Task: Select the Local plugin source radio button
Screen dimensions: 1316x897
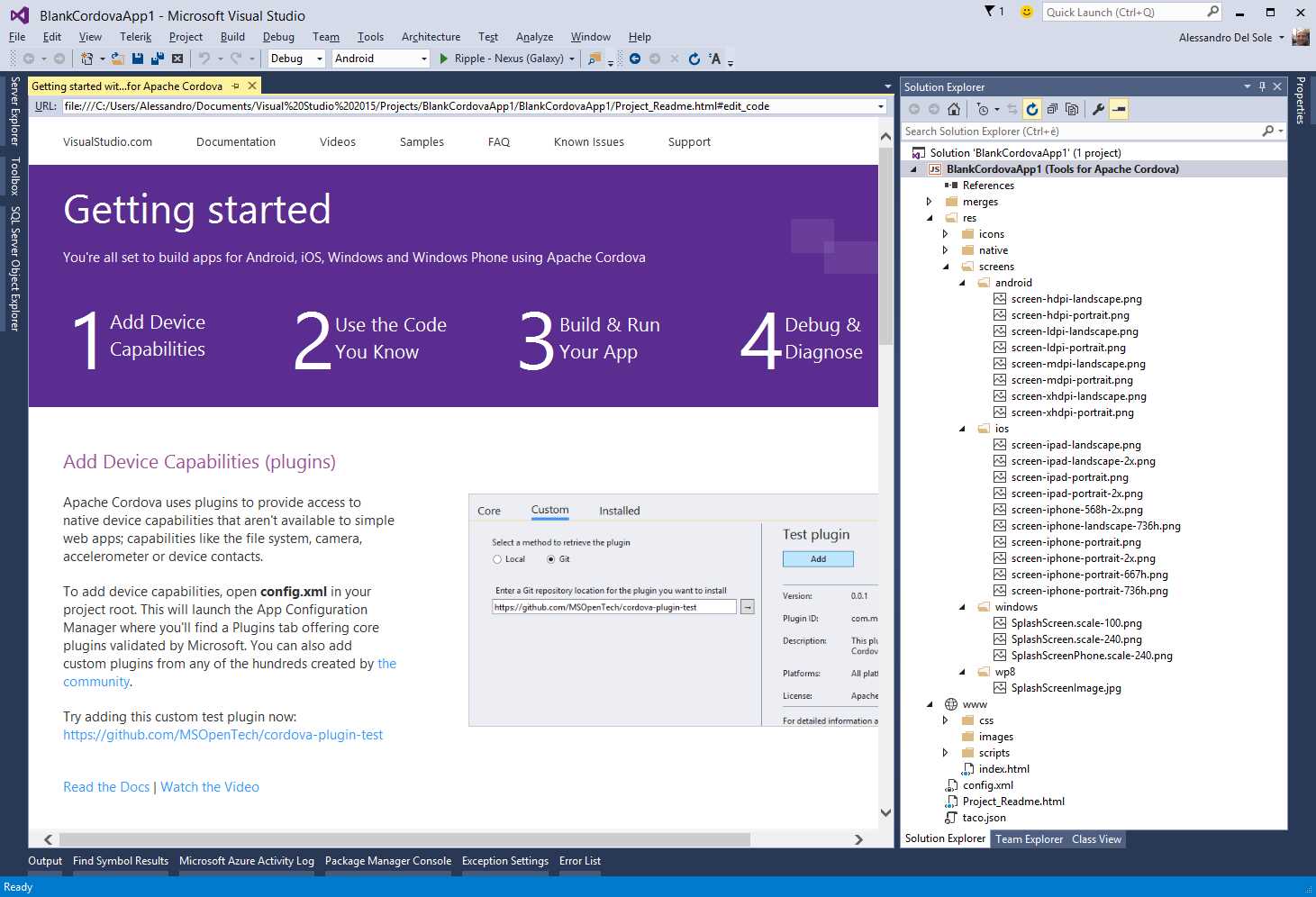Action: click(x=497, y=558)
